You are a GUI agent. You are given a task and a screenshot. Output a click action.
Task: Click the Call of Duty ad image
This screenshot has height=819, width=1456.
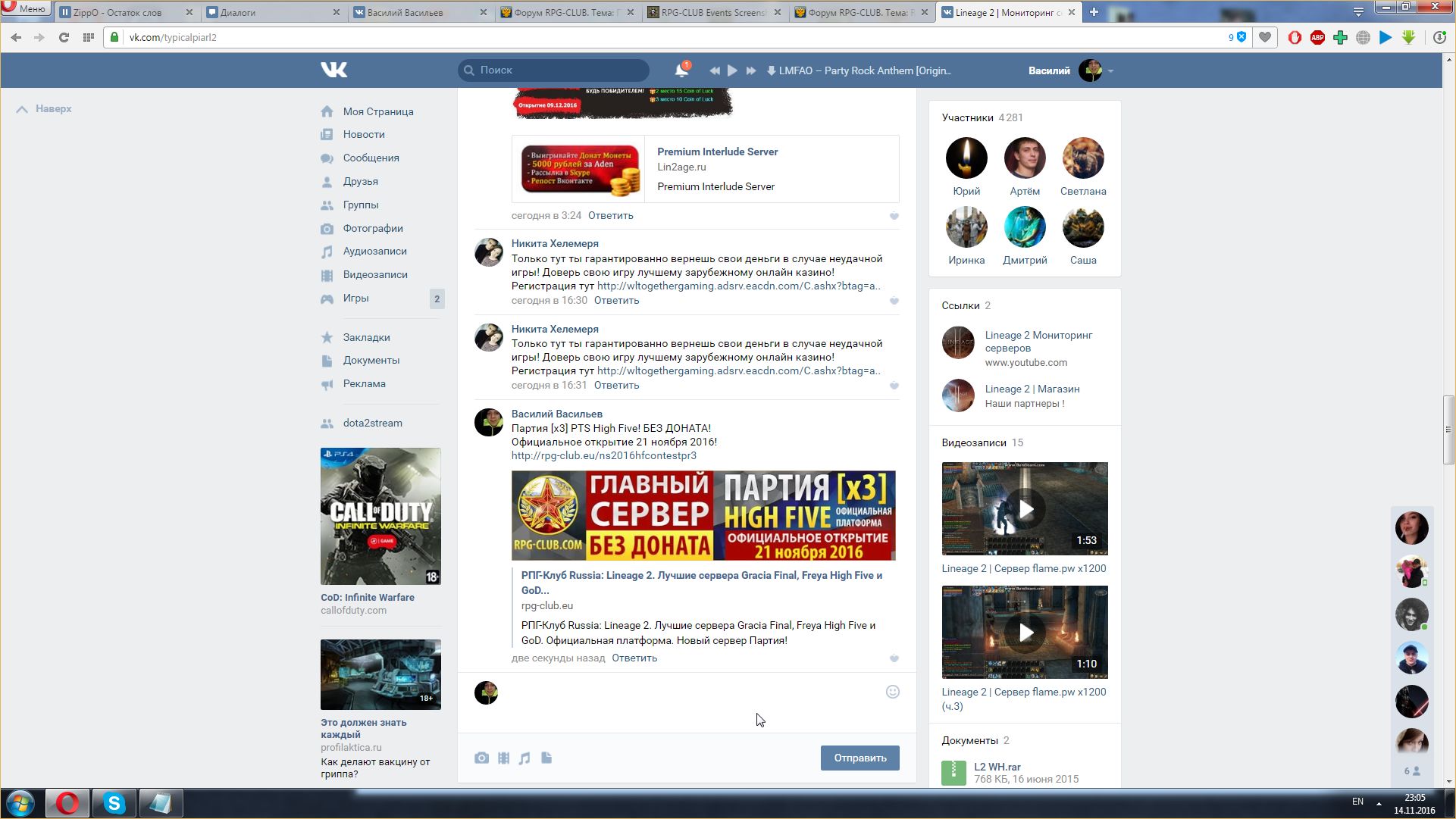pyautogui.click(x=380, y=516)
